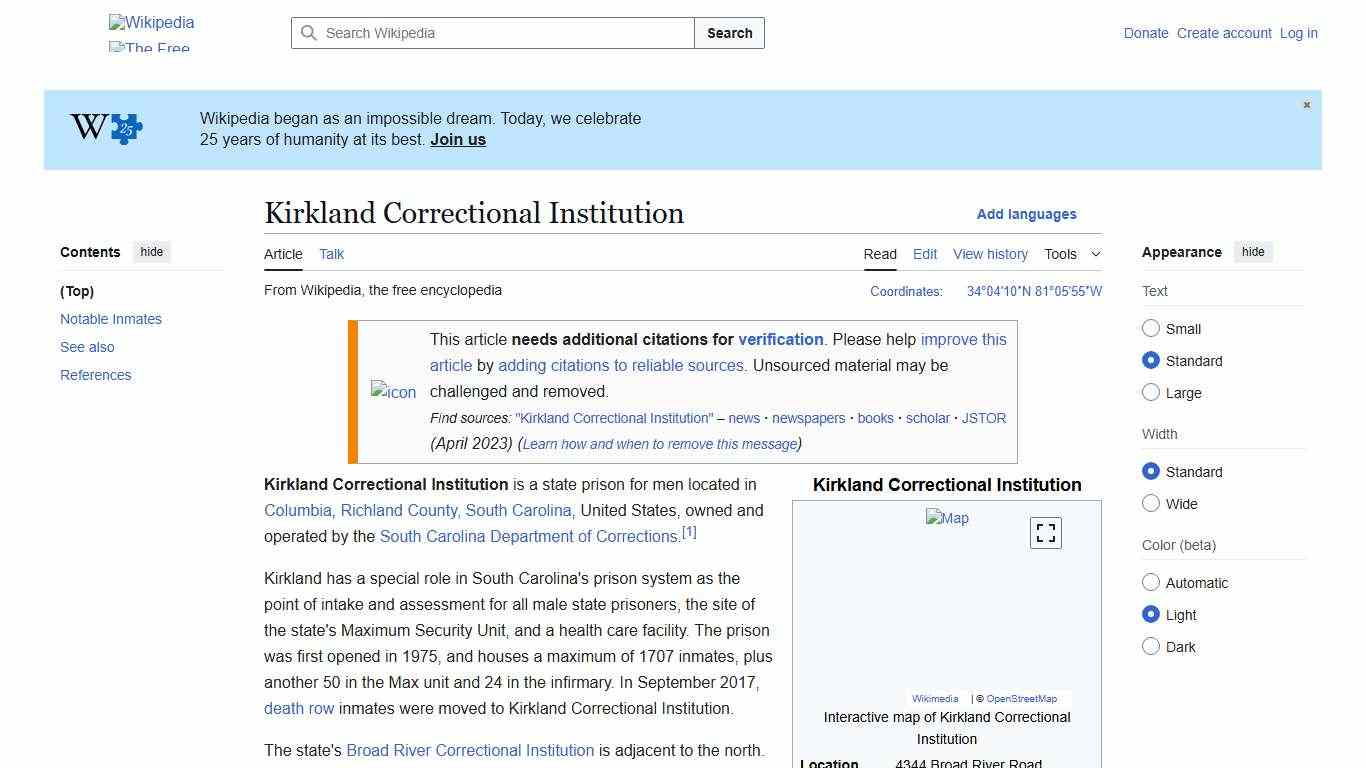Viewport: 1366px width, 768px height.
Task: Expand the interactive map to fullscreen
Action: pos(1045,533)
